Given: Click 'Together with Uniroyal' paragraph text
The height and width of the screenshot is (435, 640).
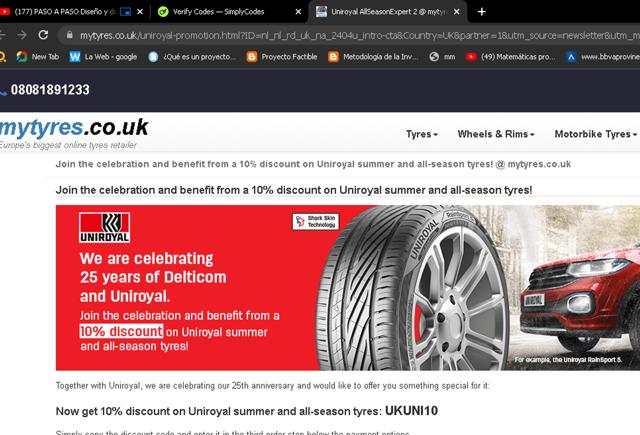Looking at the screenshot, I should point(272,386).
